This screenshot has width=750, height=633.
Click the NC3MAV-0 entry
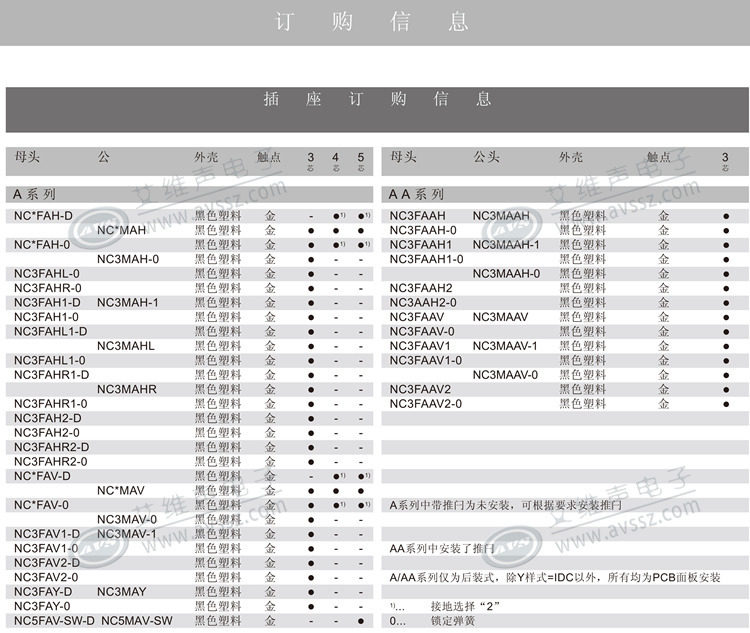(x=127, y=520)
